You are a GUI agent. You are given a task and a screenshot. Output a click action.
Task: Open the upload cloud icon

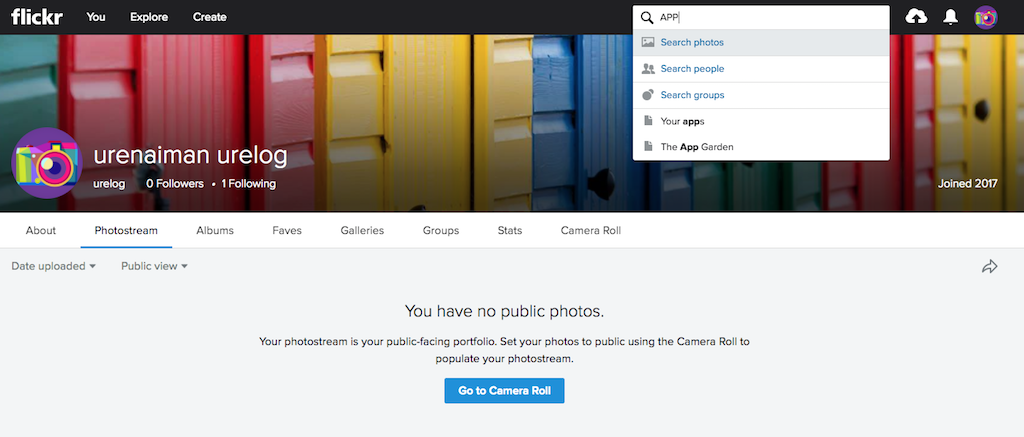[x=916, y=17]
